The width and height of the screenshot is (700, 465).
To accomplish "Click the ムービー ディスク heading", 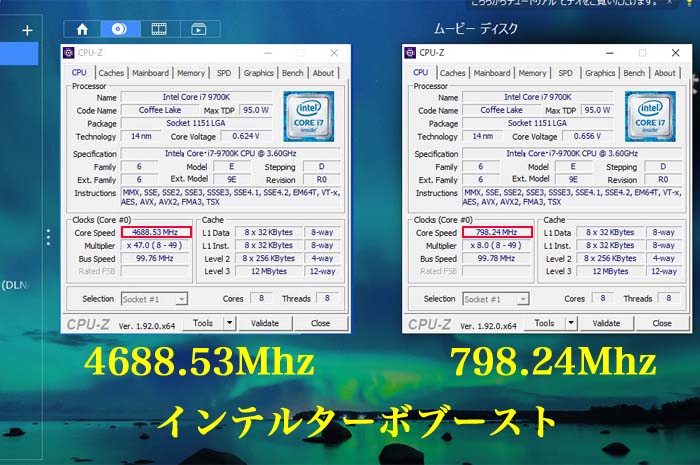I will point(476,29).
